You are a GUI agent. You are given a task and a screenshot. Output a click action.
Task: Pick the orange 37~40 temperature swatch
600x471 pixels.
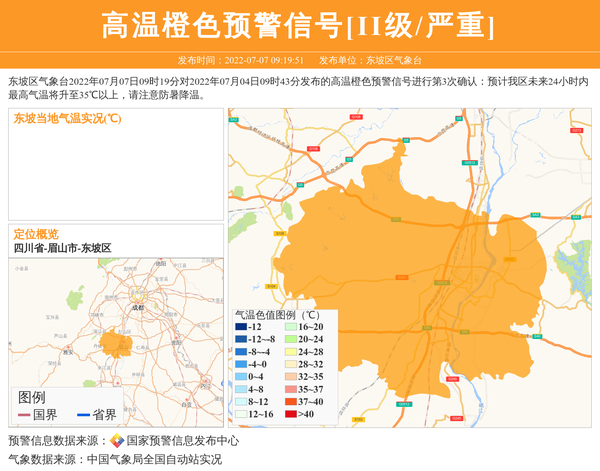pos(290,402)
